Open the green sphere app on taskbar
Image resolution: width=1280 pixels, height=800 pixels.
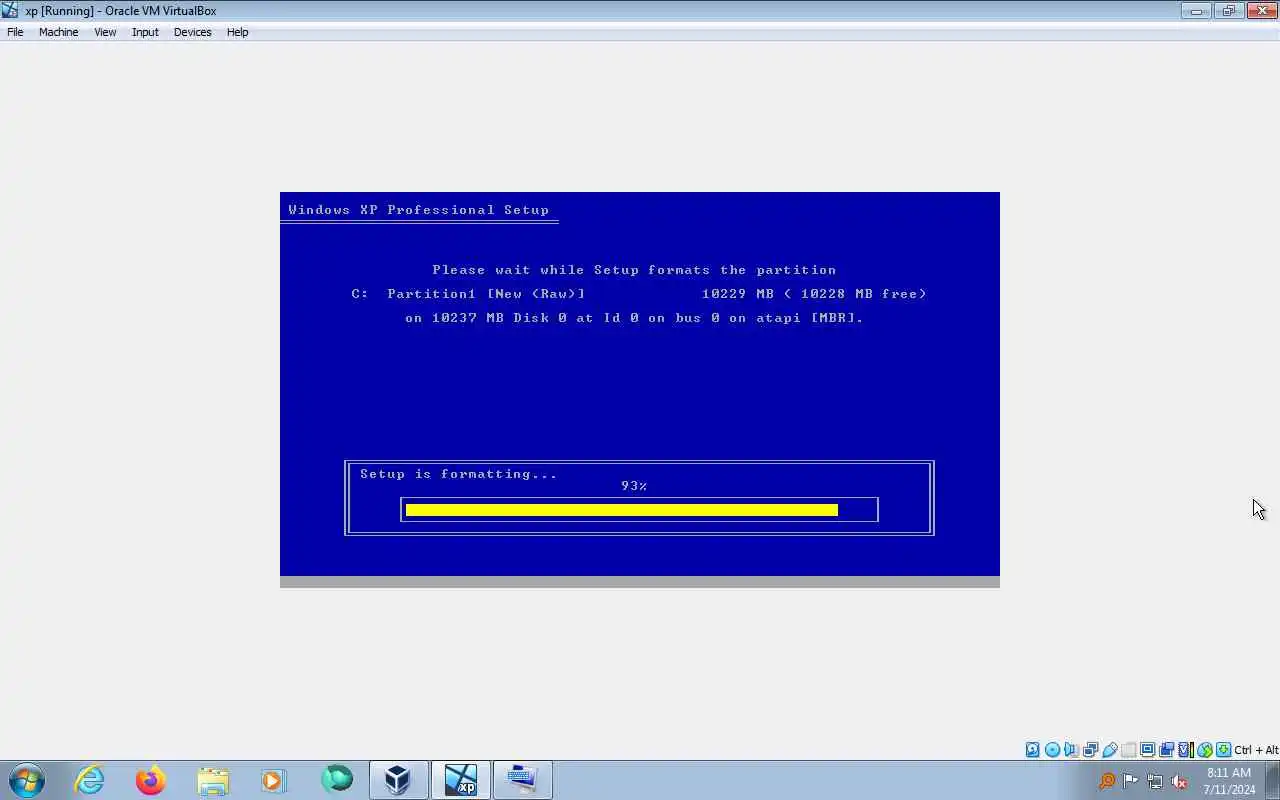337,779
